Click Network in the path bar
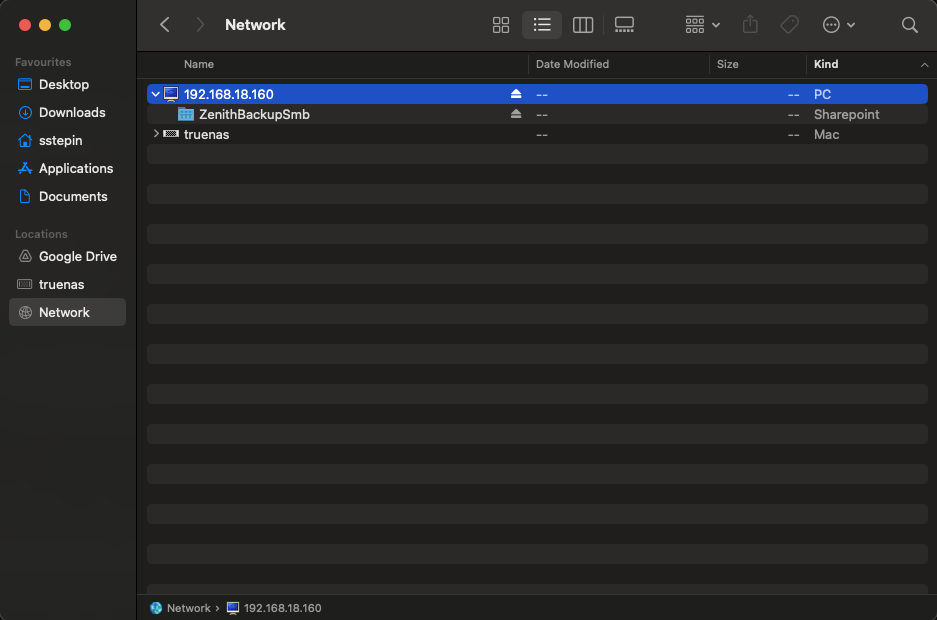This screenshot has width=937, height=620. click(x=188, y=608)
